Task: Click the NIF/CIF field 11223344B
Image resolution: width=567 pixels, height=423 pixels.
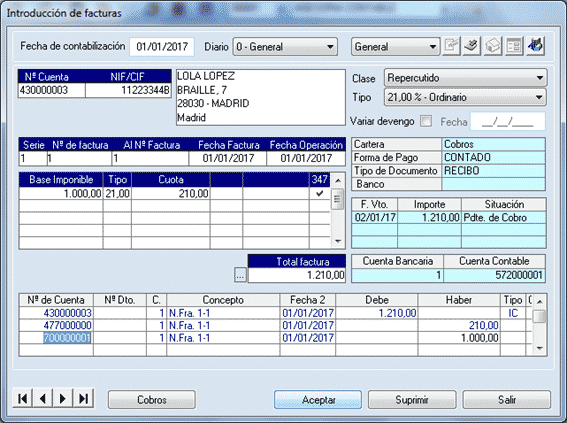Action: tap(128, 90)
